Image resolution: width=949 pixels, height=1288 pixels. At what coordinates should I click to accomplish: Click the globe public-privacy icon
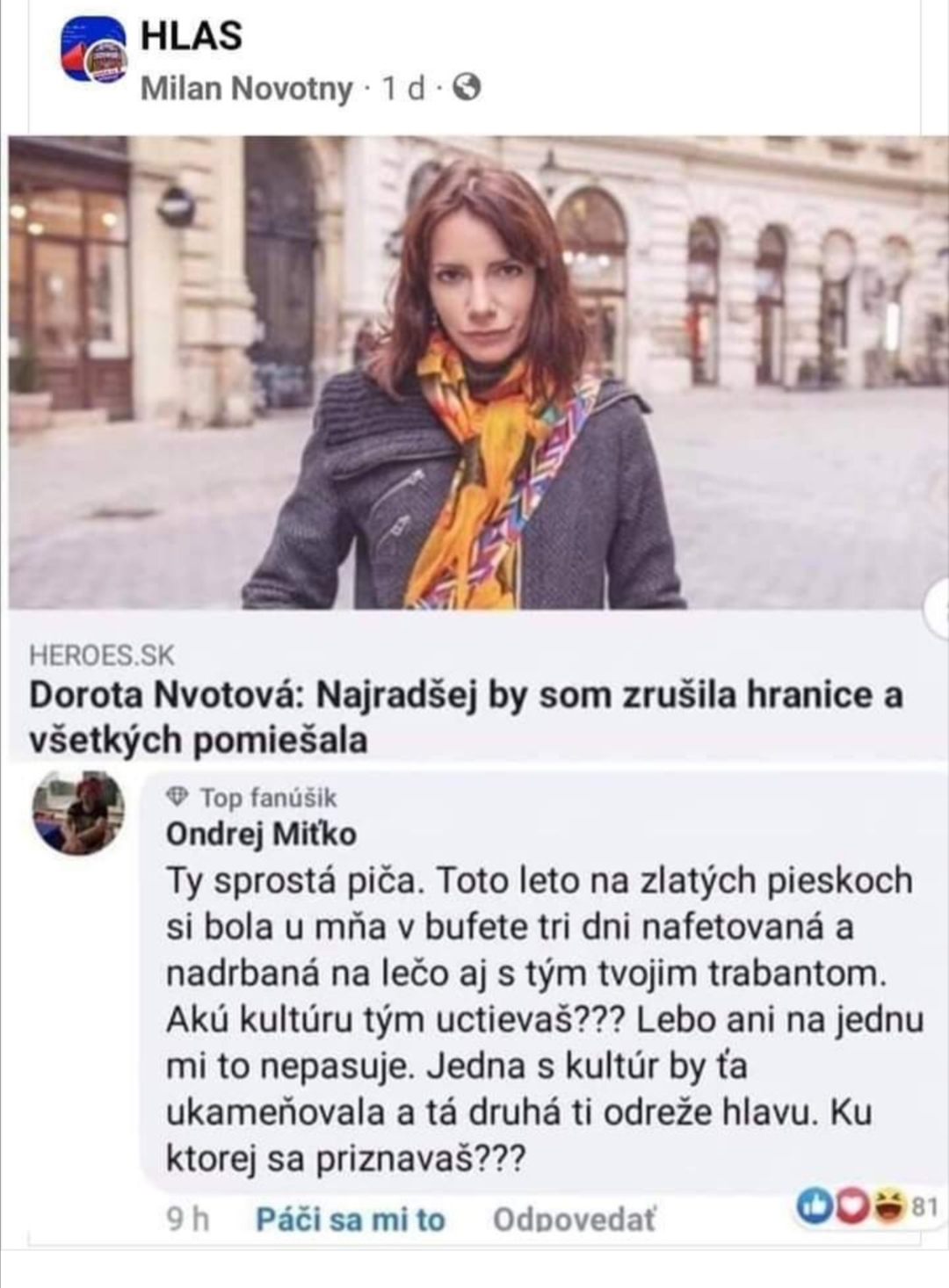coord(470,87)
